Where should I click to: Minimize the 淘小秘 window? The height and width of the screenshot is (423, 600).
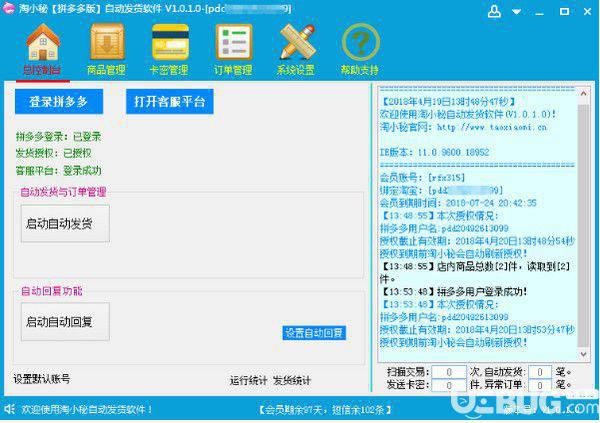(540, 12)
